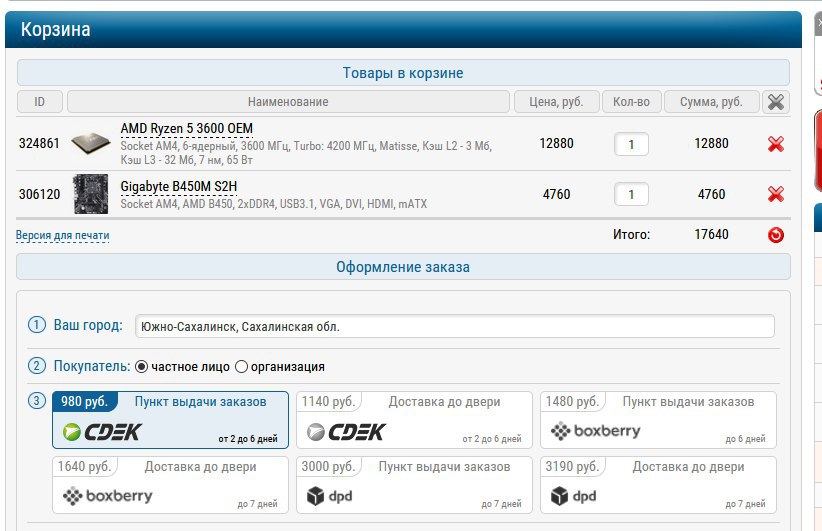Choose Boxberry pickup point for 1480 руб.
This screenshot has height=531, width=822.
click(x=658, y=420)
